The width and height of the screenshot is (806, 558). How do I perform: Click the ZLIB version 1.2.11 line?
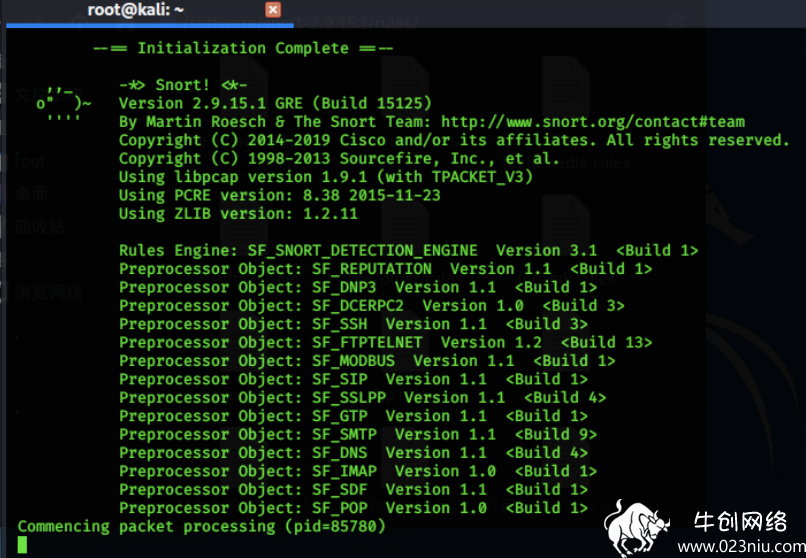click(238, 214)
